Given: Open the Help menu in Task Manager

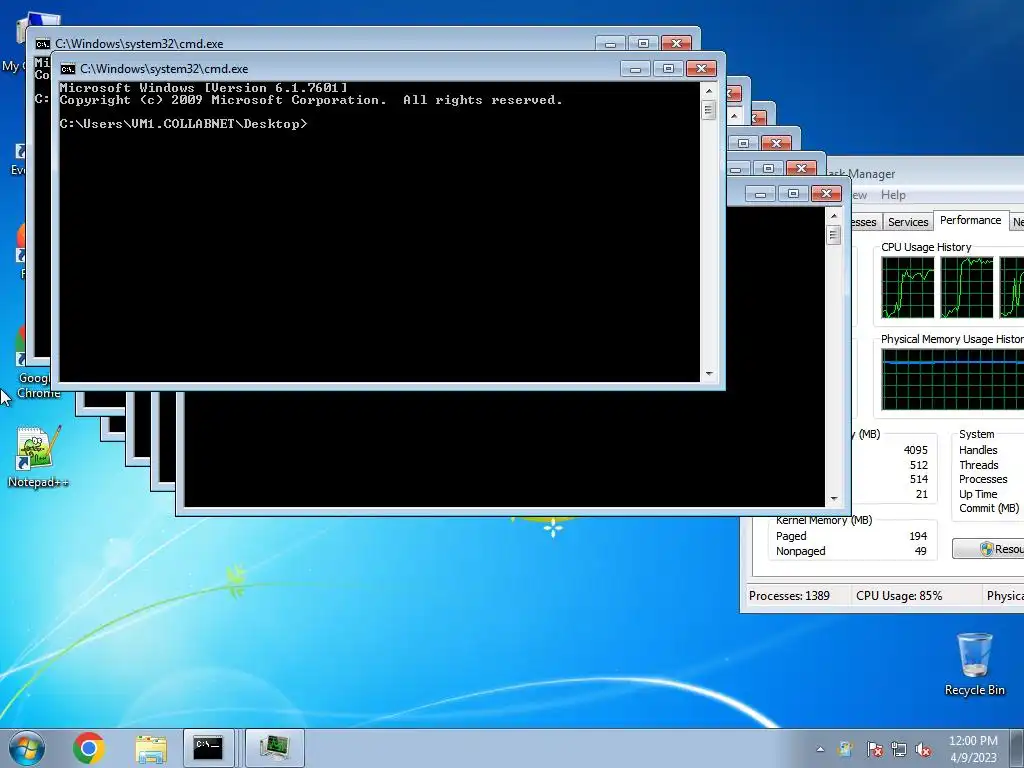Looking at the screenshot, I should (893, 195).
